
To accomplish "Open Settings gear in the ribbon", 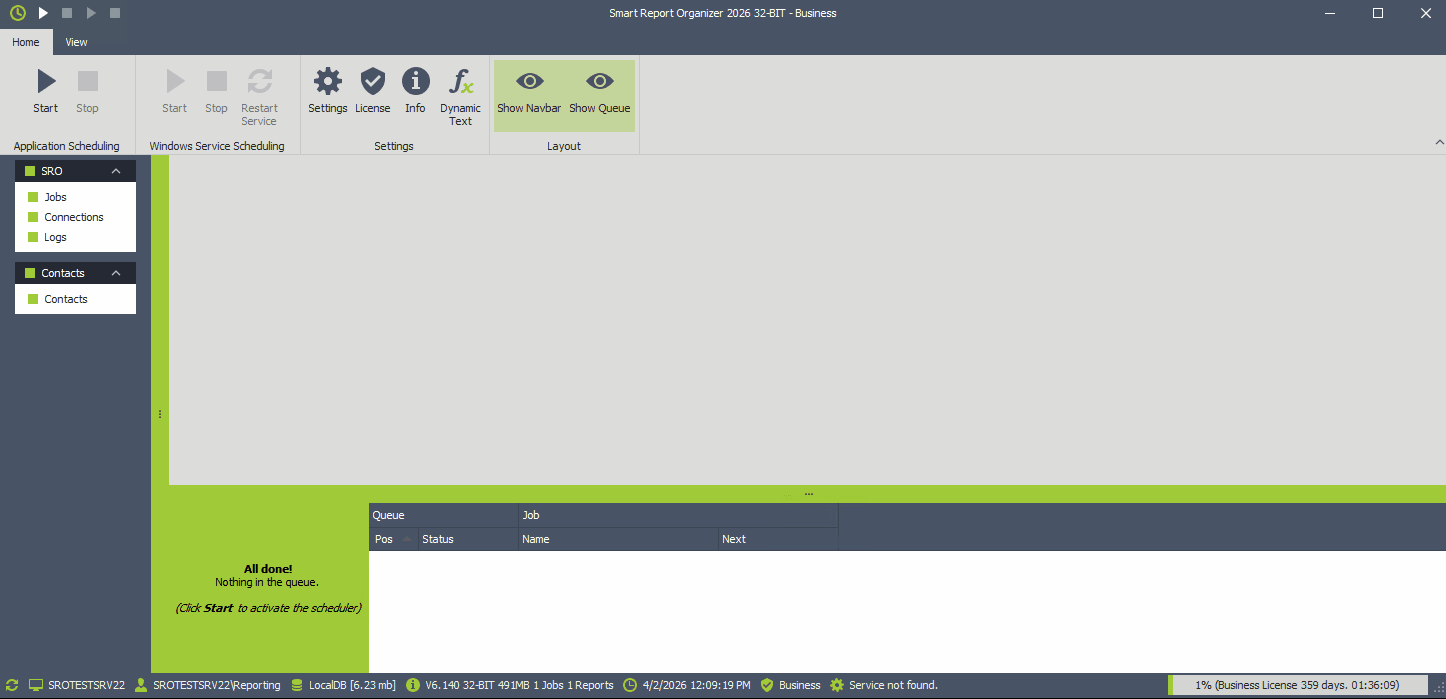I will [328, 91].
